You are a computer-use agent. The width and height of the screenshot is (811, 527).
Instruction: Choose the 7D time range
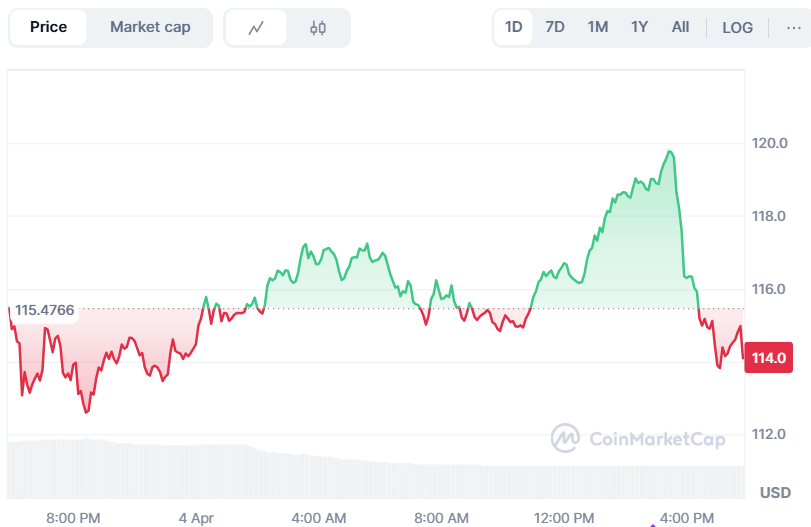(x=555, y=27)
